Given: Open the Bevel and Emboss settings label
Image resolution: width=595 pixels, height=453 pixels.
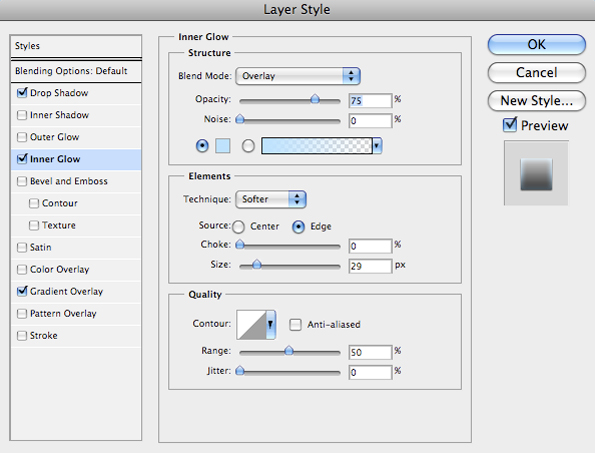Looking at the screenshot, I should [x=69, y=181].
